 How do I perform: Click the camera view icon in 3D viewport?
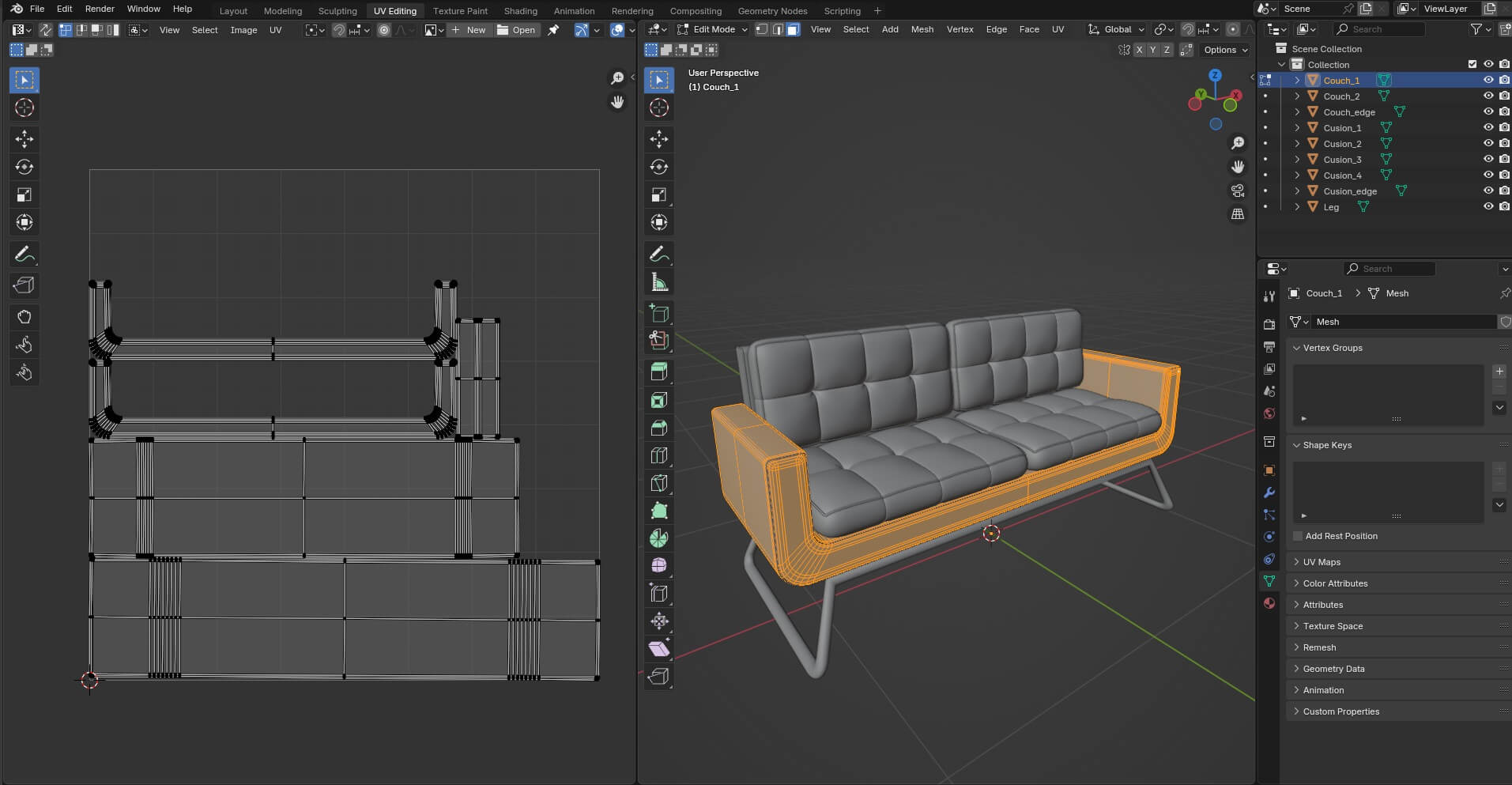[x=1238, y=191]
